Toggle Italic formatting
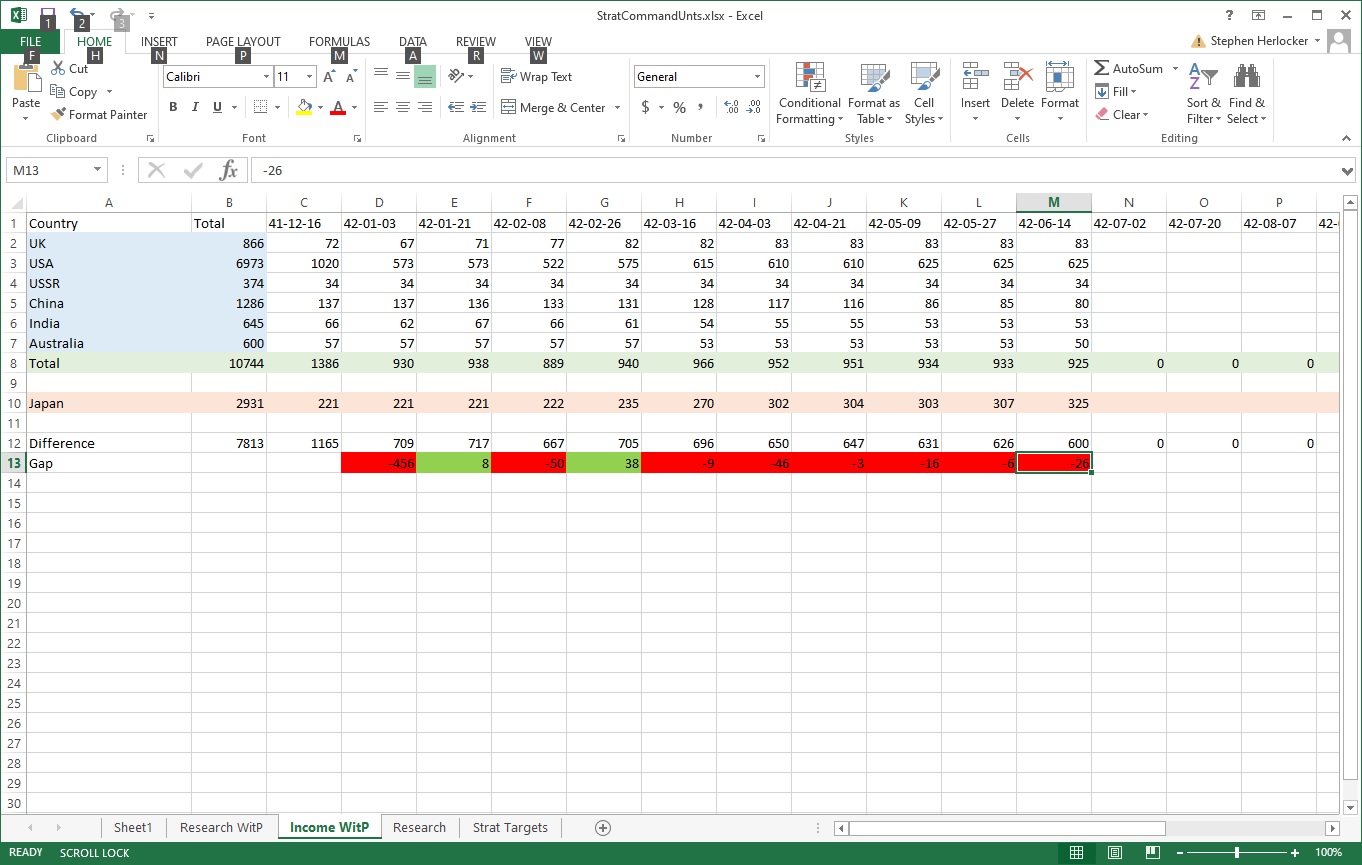 195,107
